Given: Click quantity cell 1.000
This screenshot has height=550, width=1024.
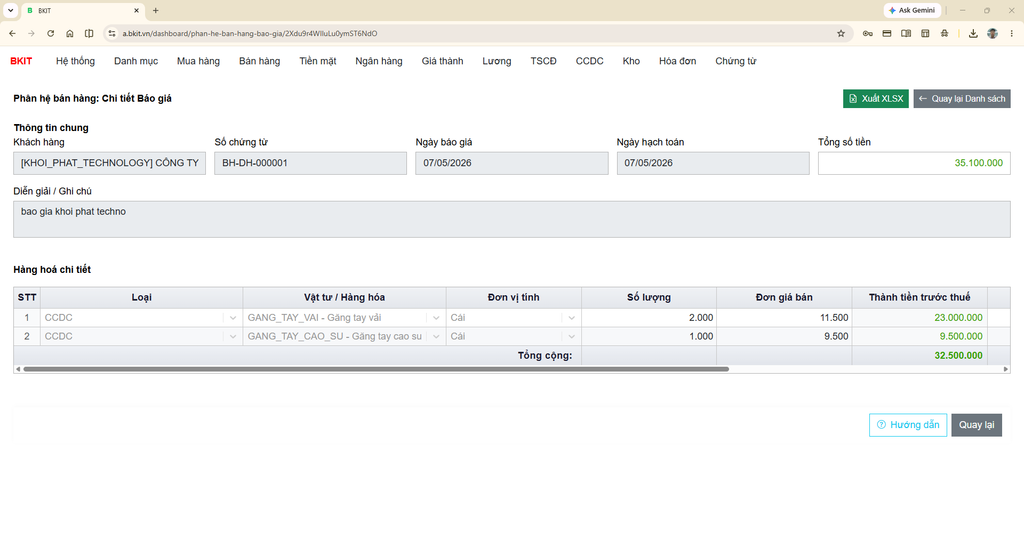Looking at the screenshot, I should click(x=649, y=336).
